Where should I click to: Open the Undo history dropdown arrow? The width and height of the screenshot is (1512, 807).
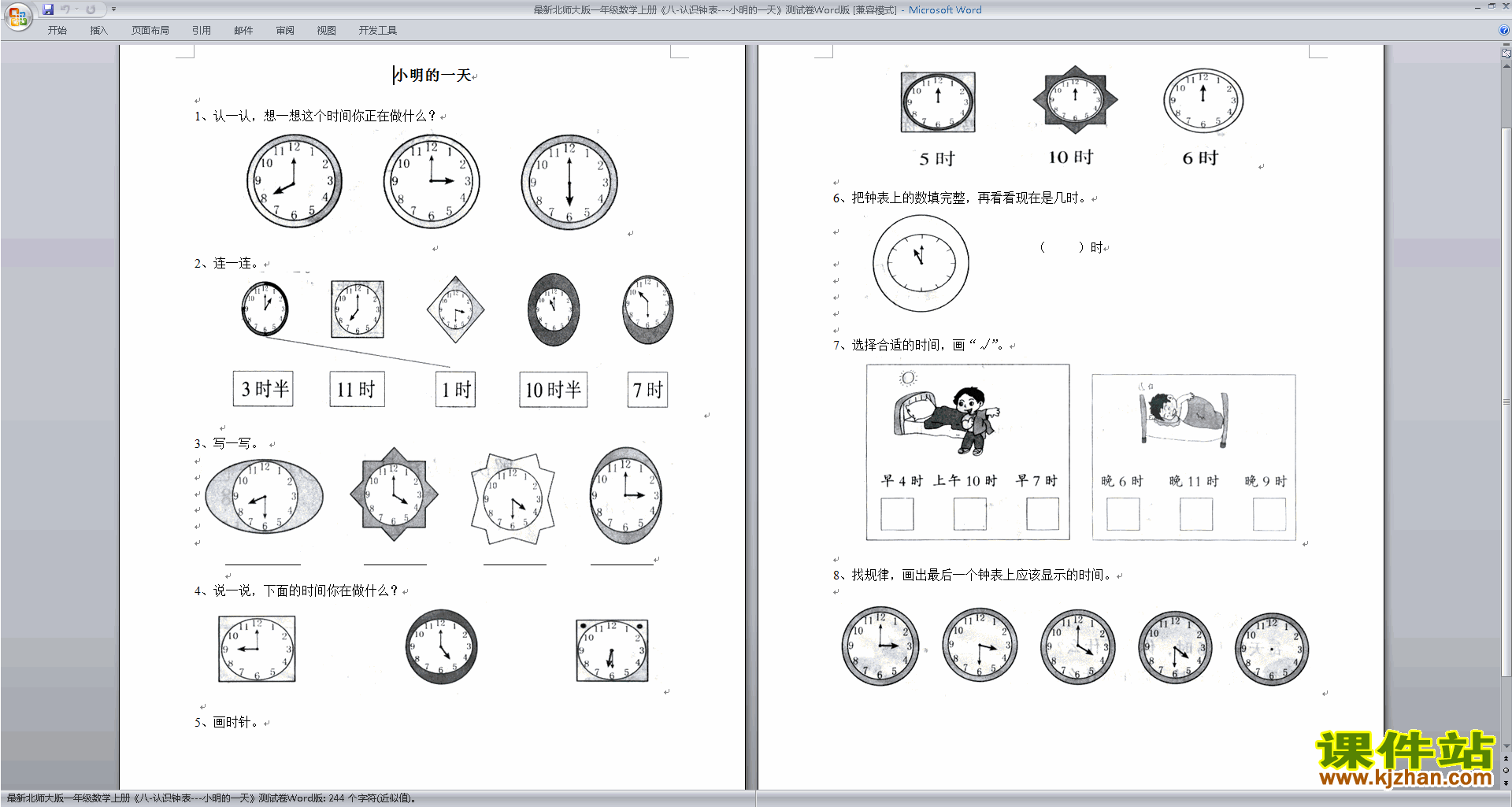(77, 9)
